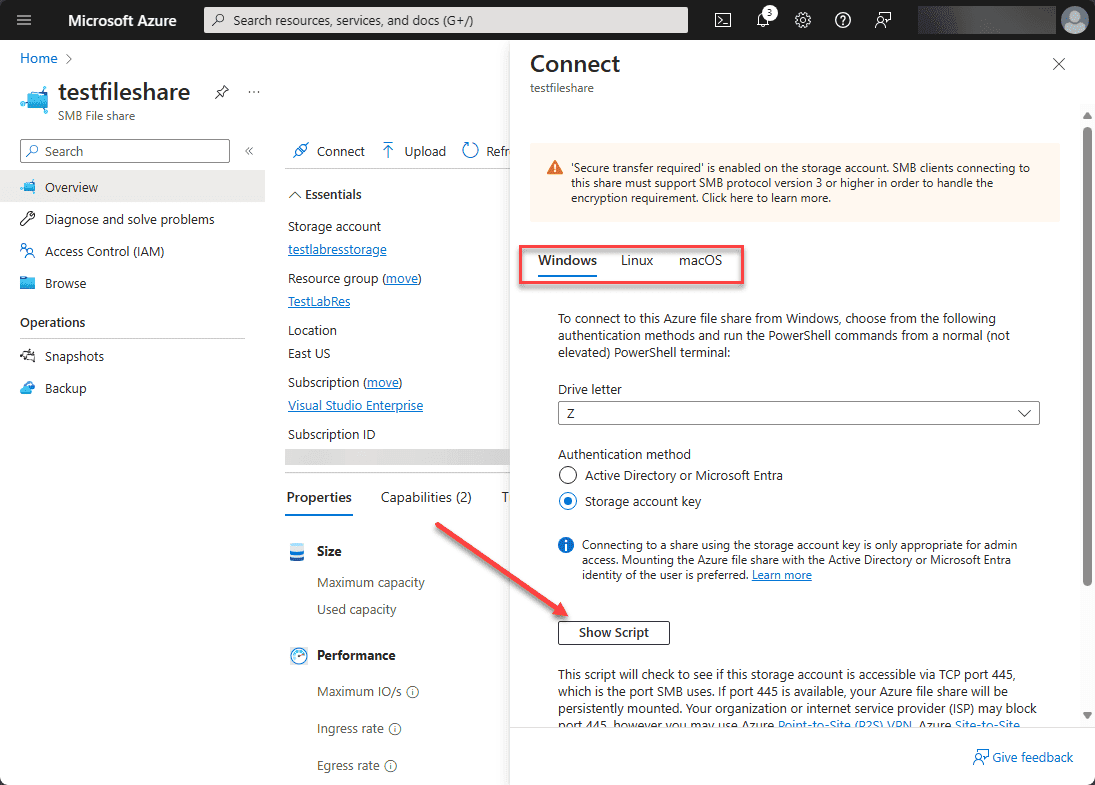
Task: Pin testfileshare to dashboard
Action: 221,92
